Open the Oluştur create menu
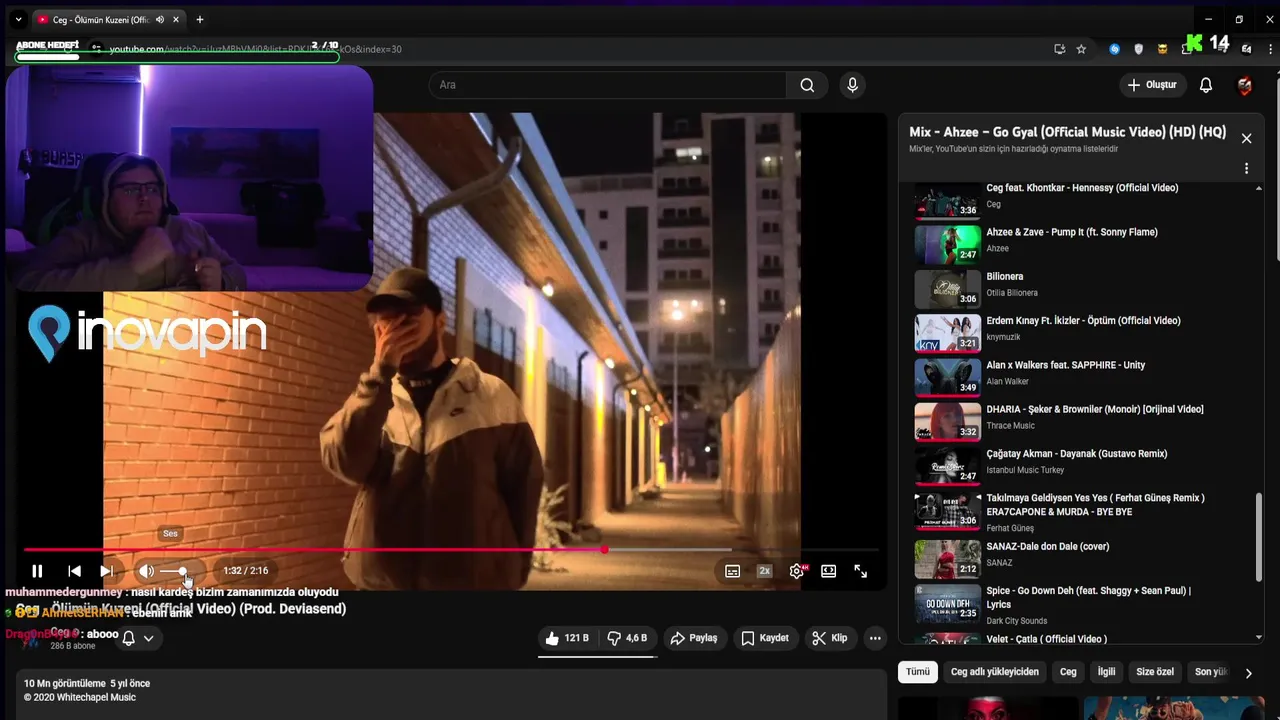 [x=1152, y=85]
